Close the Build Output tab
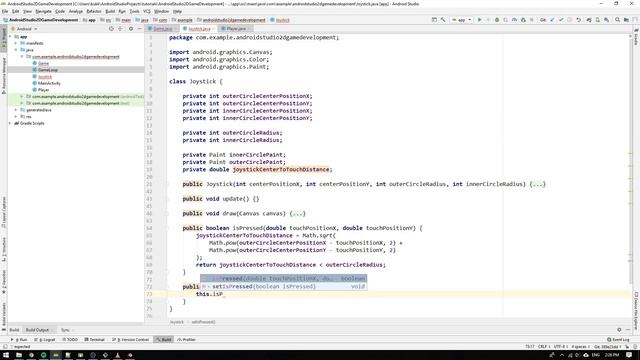640x360 pixels. tap(52, 330)
